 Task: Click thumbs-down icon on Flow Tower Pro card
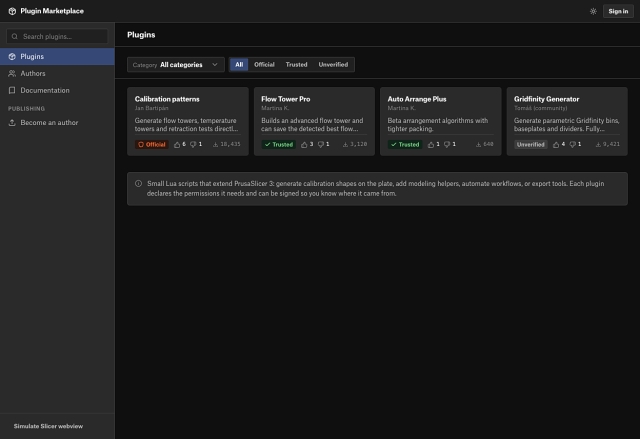pyautogui.click(x=320, y=144)
